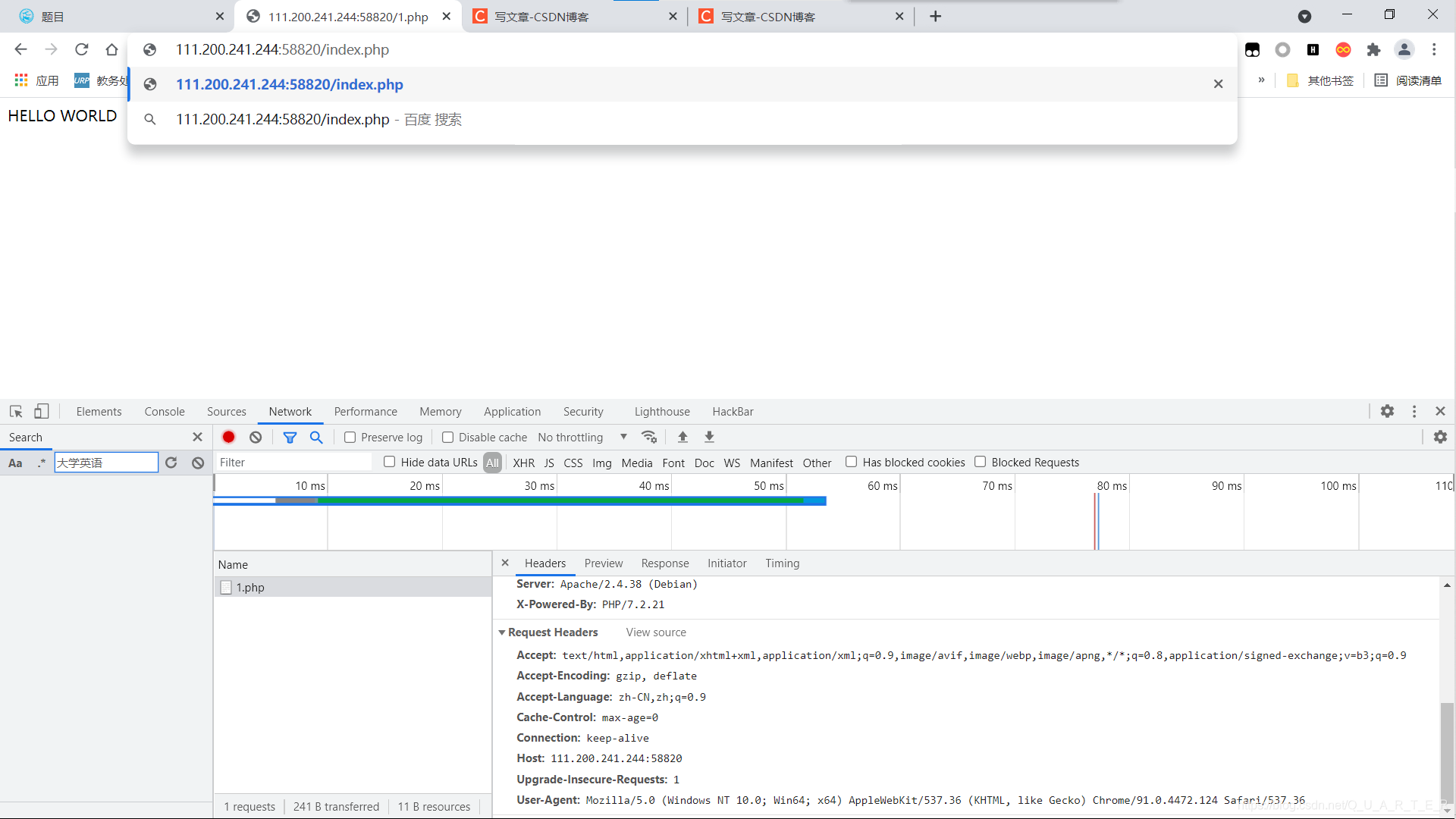Click the close suggestion button in address bar
The image size is (1456, 819).
(1218, 84)
